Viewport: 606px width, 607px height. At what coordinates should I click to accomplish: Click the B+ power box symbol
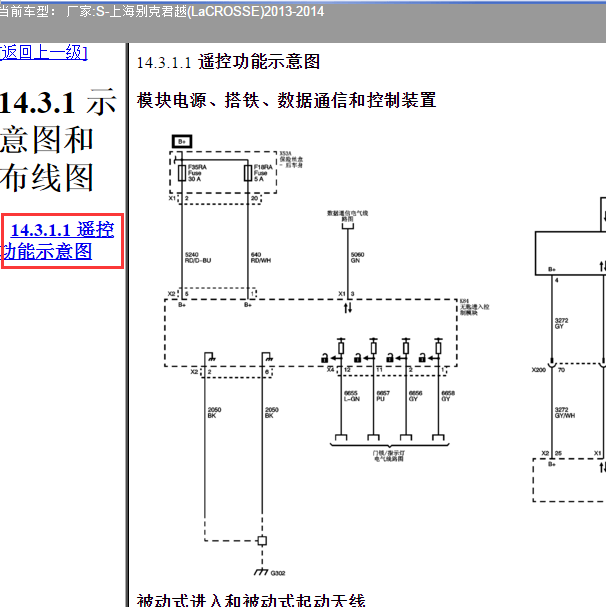coord(182,142)
